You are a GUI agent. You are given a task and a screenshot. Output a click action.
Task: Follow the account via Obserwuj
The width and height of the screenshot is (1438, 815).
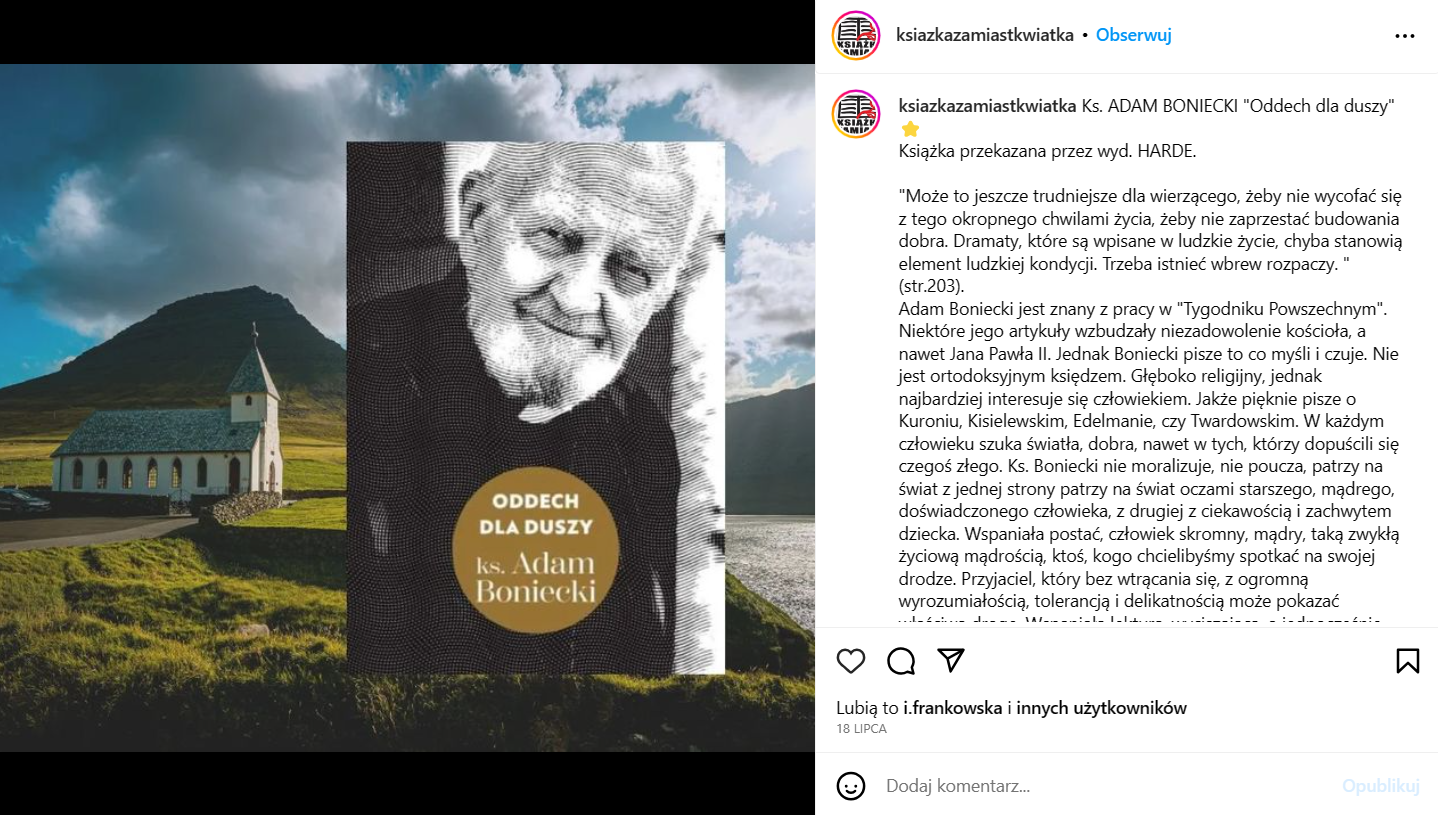1133,35
